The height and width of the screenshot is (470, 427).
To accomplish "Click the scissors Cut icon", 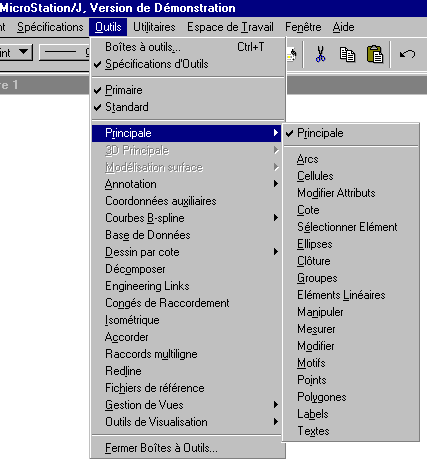I will coord(320,54).
